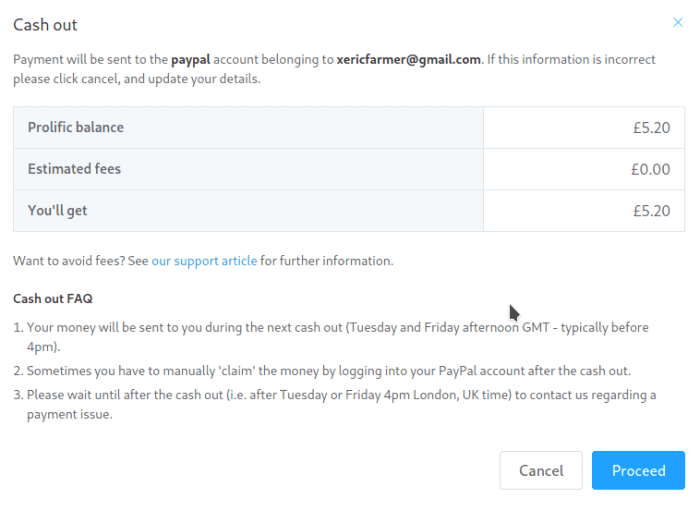Click the Proceed button
The height and width of the screenshot is (511, 700).
click(638, 470)
